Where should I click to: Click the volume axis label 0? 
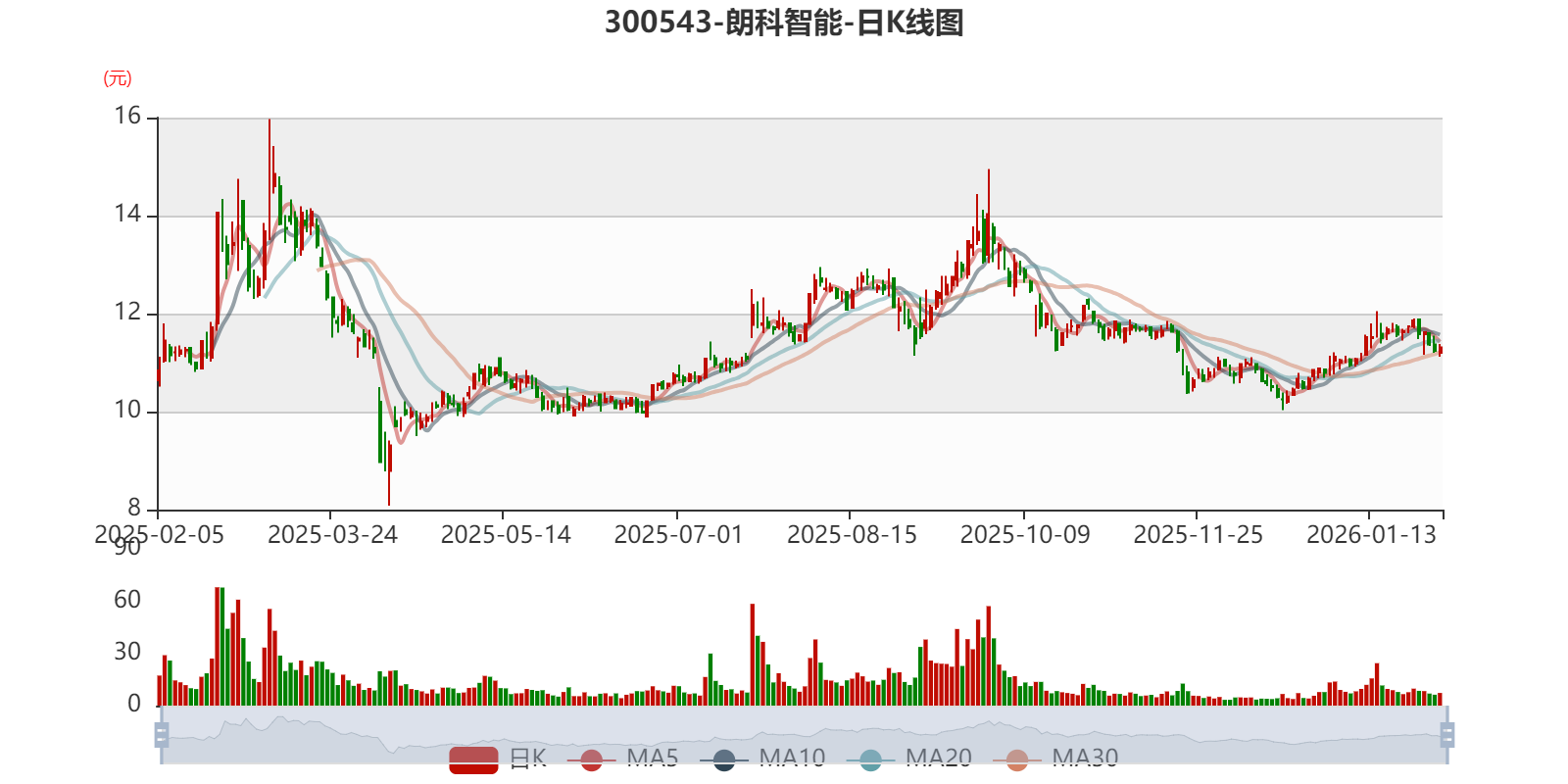pyautogui.click(x=134, y=704)
